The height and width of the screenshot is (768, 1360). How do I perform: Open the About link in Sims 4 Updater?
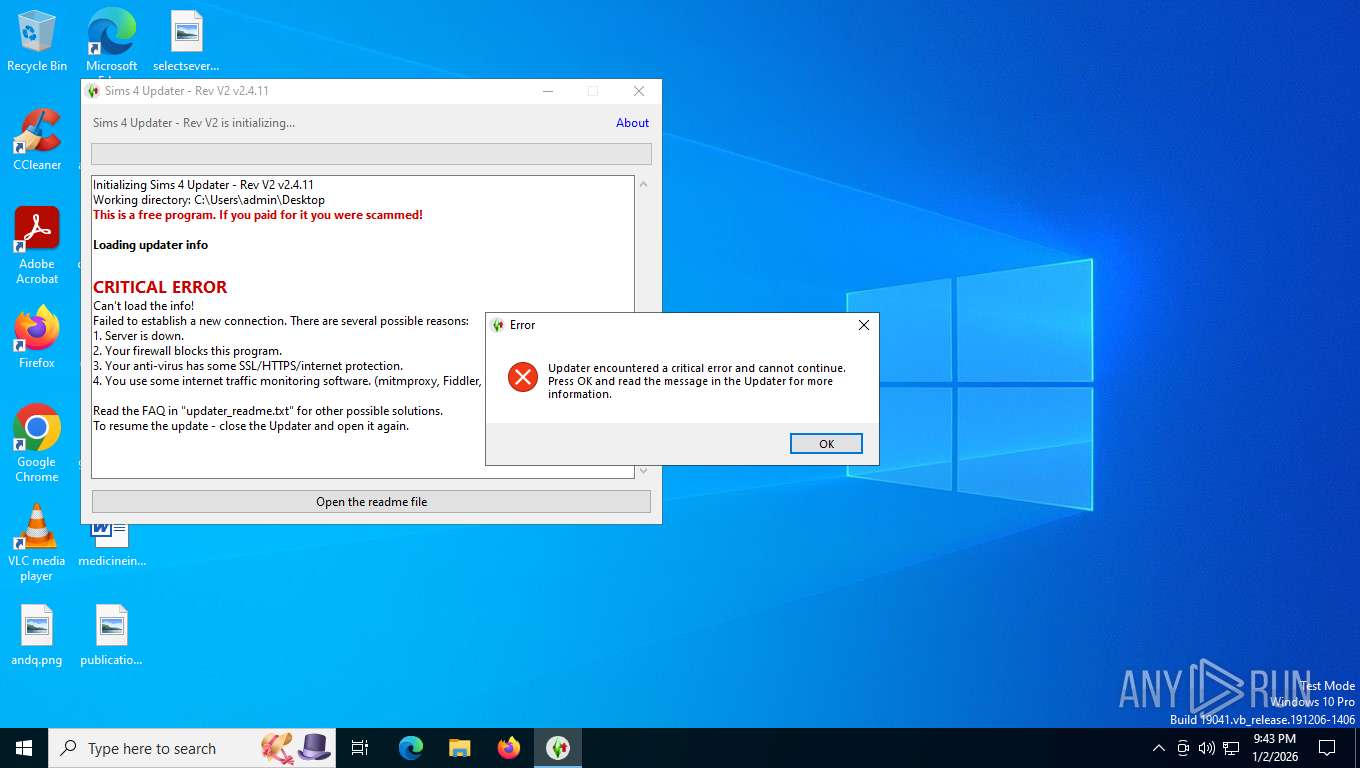click(632, 123)
